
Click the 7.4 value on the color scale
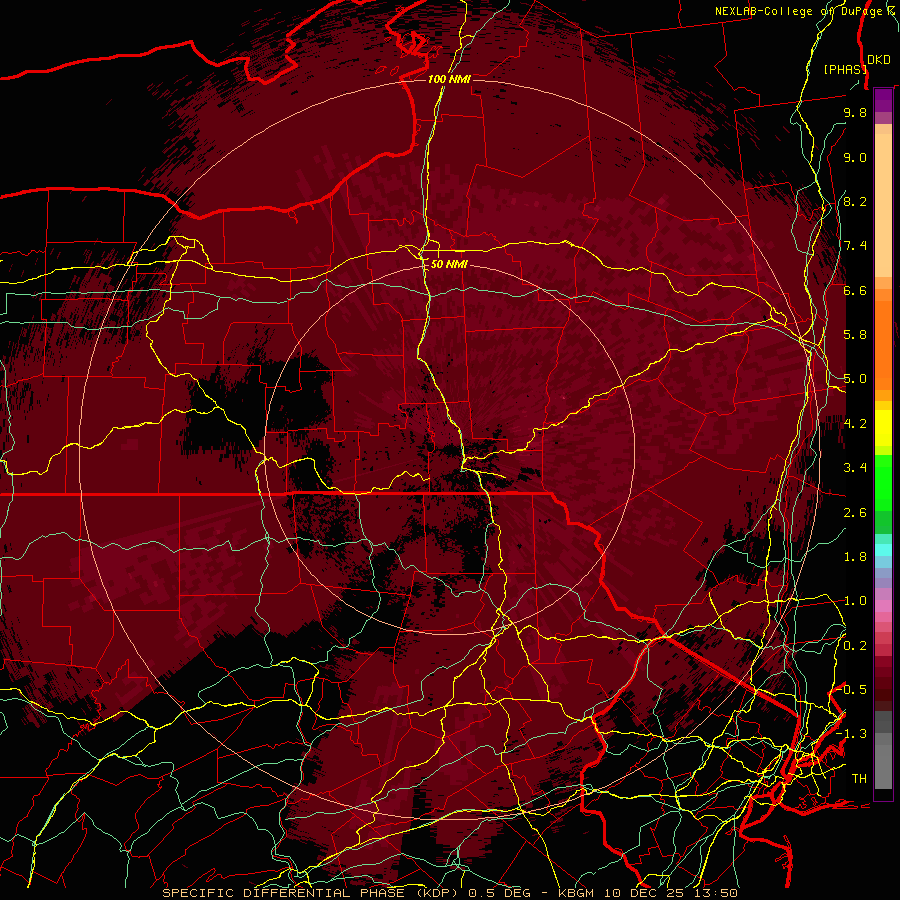click(x=855, y=246)
